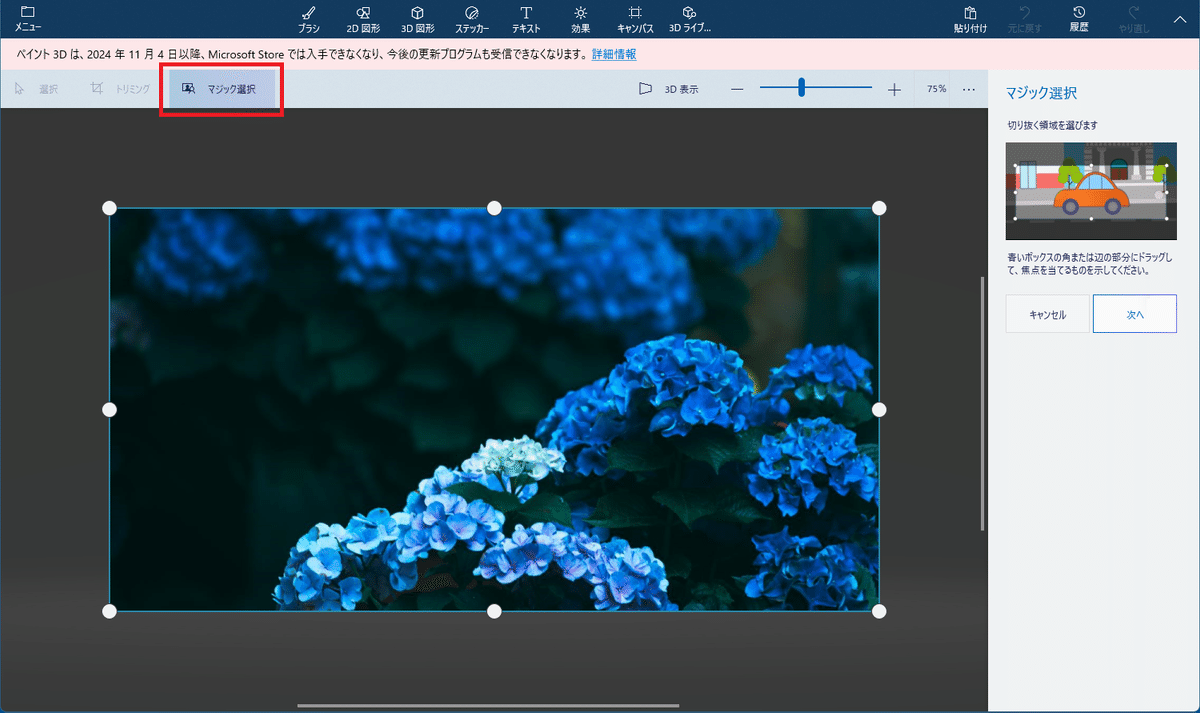Image resolution: width=1200 pixels, height=713 pixels.
Task: Click the zoom slider handle
Action: tap(801, 89)
